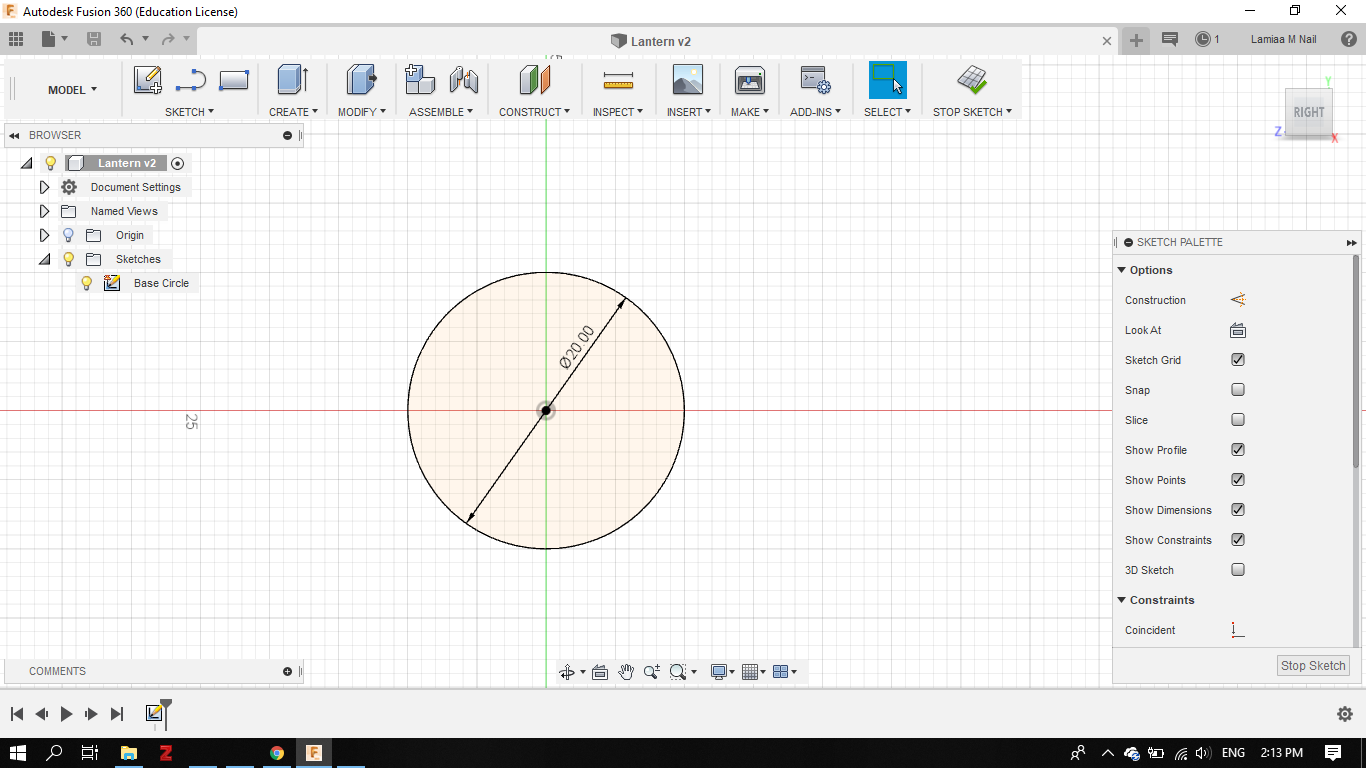Uncheck the Show Points checkbox

[x=1238, y=480]
